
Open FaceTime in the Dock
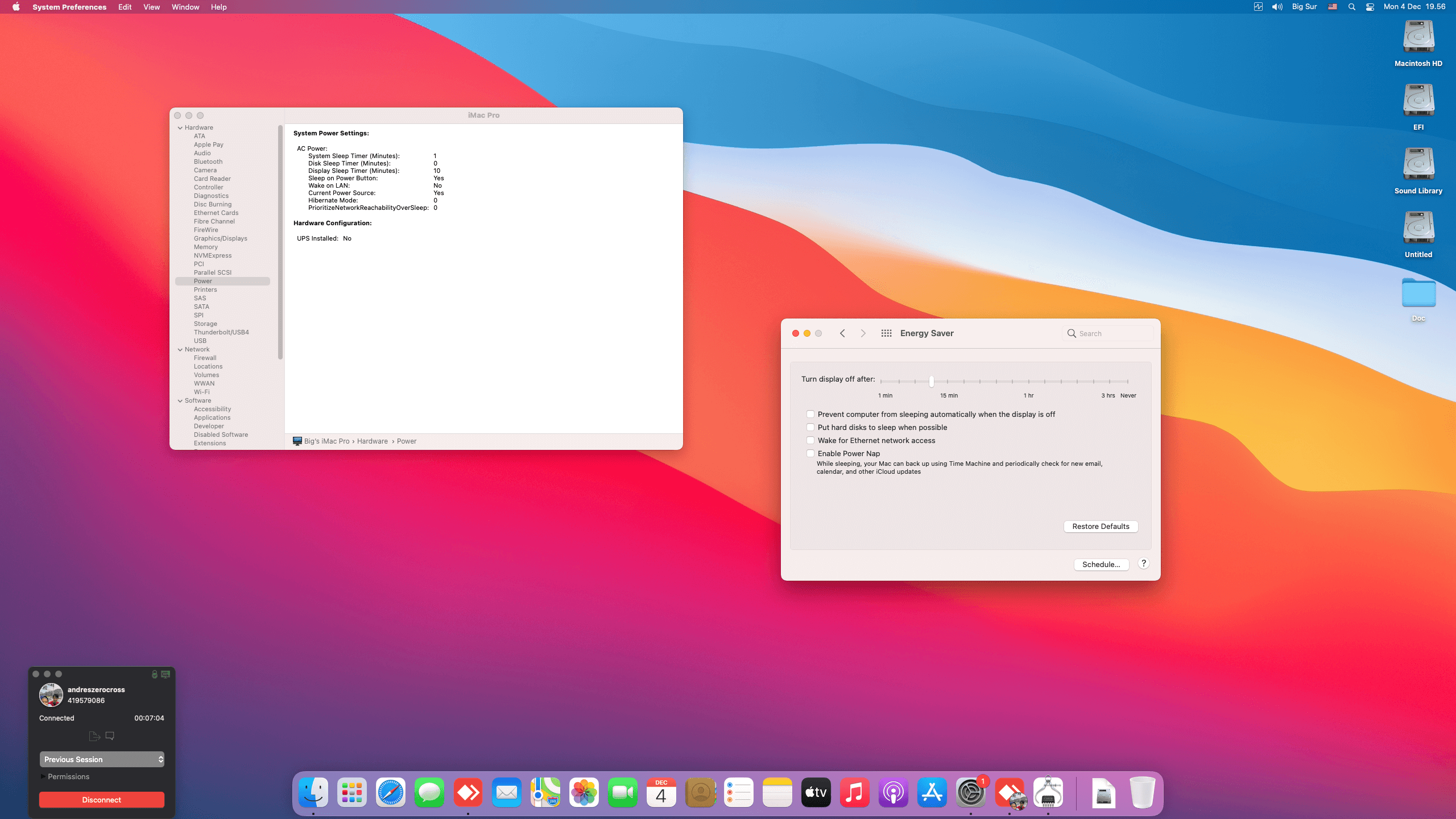click(623, 792)
